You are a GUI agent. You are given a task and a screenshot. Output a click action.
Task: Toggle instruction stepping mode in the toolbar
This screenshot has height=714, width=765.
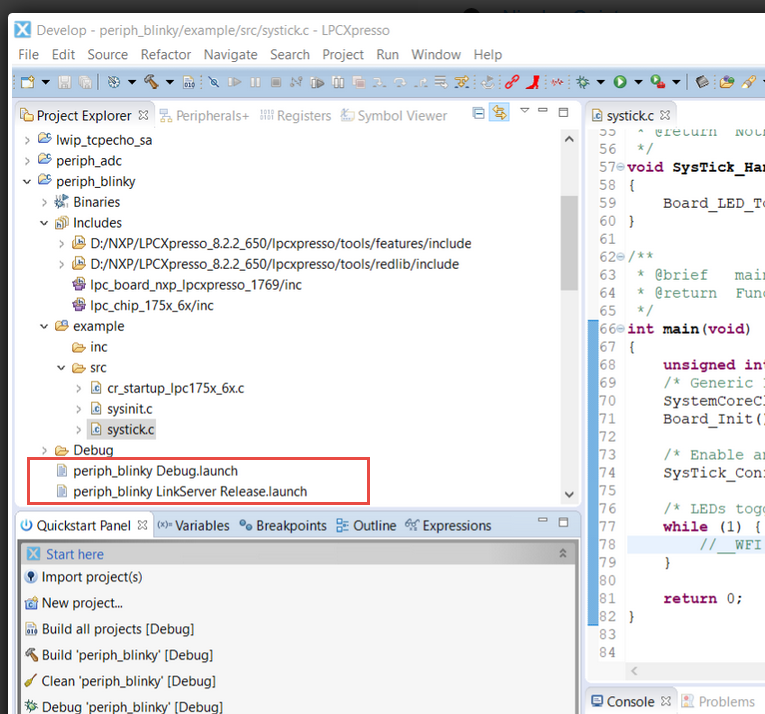click(x=462, y=82)
